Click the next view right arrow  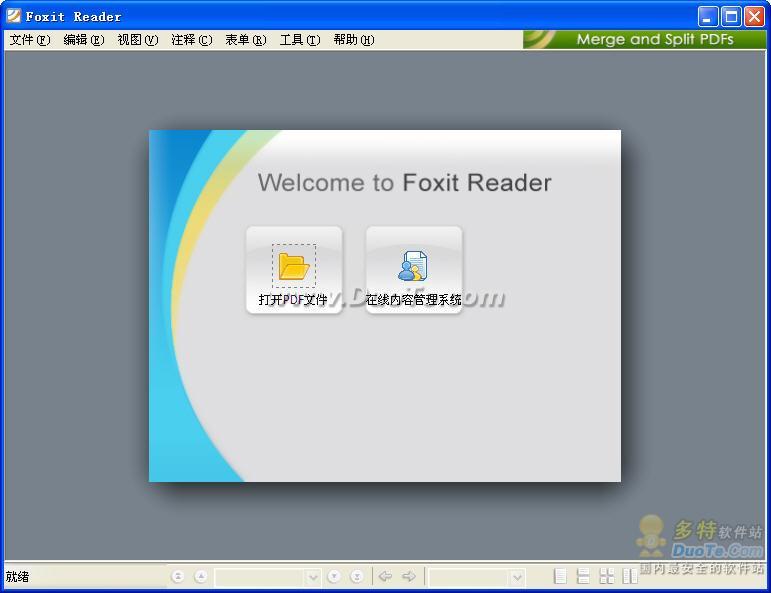point(409,576)
